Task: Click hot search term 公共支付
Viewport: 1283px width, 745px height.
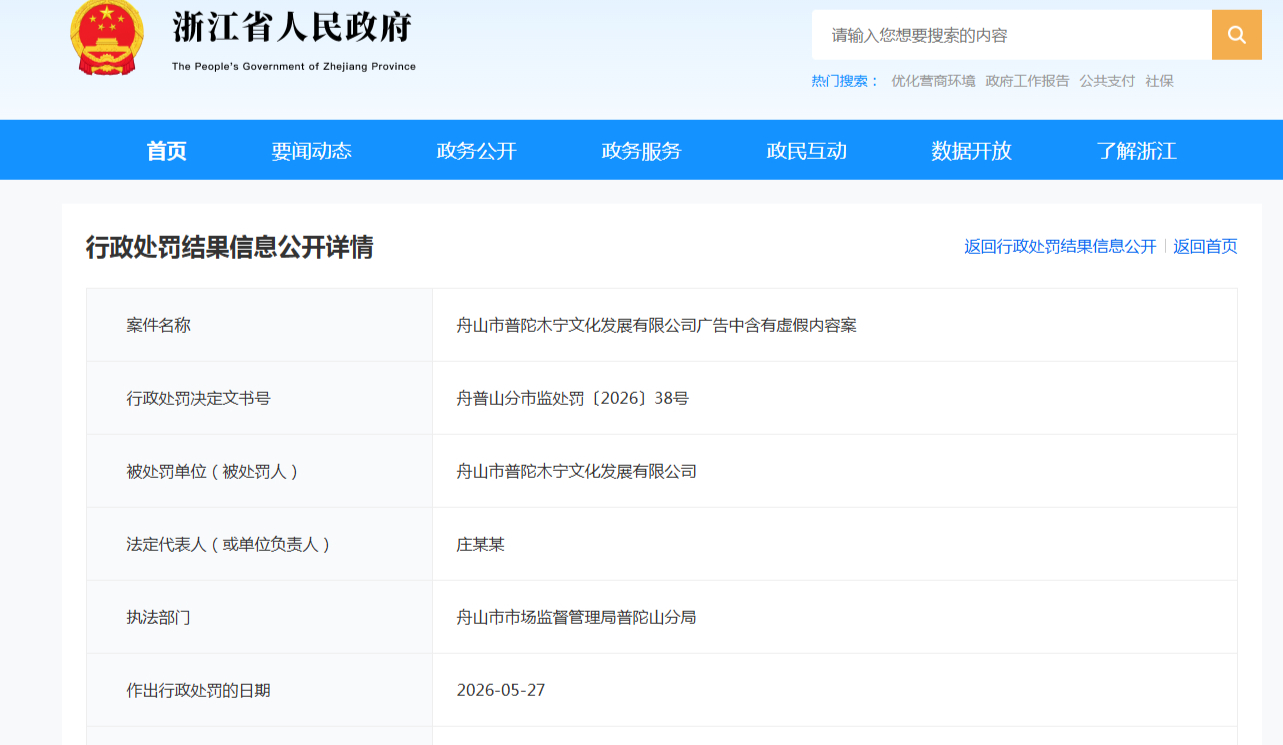Action: coord(1107,81)
